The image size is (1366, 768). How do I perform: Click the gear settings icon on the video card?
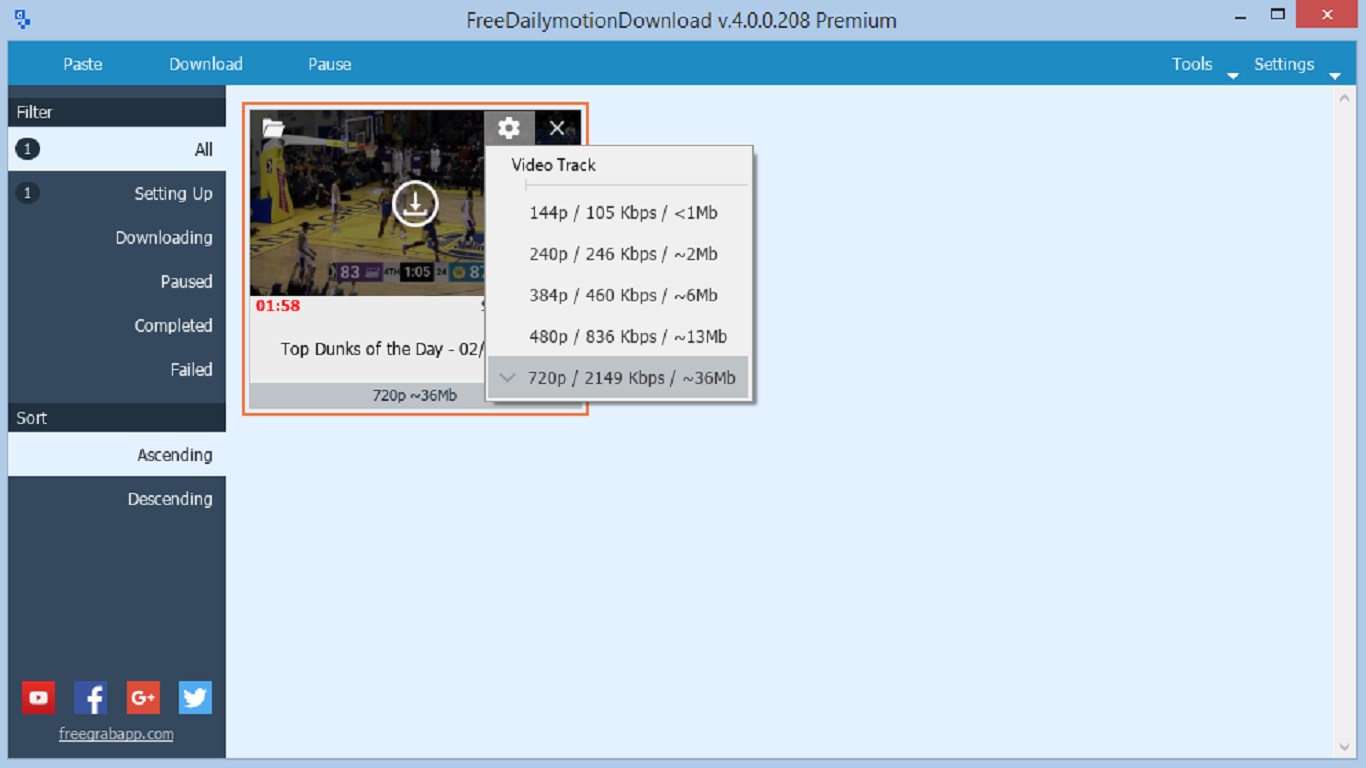coord(509,128)
